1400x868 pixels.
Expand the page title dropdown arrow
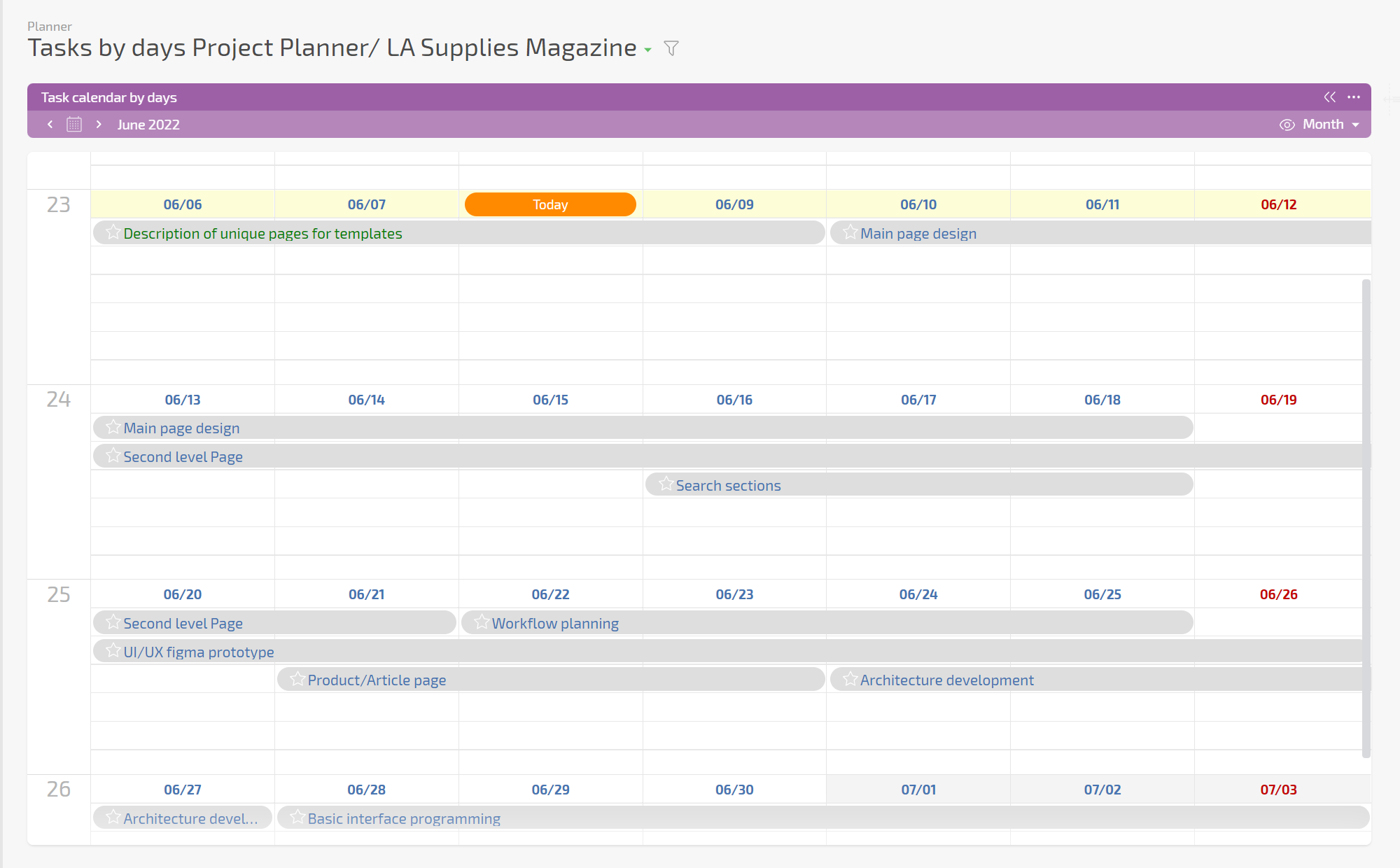point(647,50)
